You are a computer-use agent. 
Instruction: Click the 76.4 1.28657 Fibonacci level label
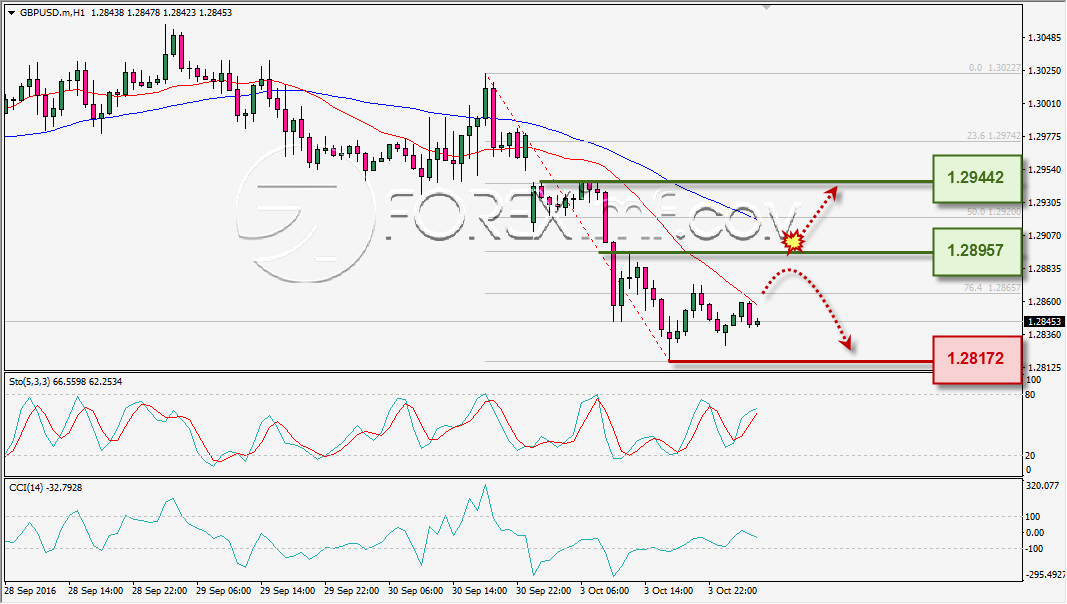click(992, 288)
